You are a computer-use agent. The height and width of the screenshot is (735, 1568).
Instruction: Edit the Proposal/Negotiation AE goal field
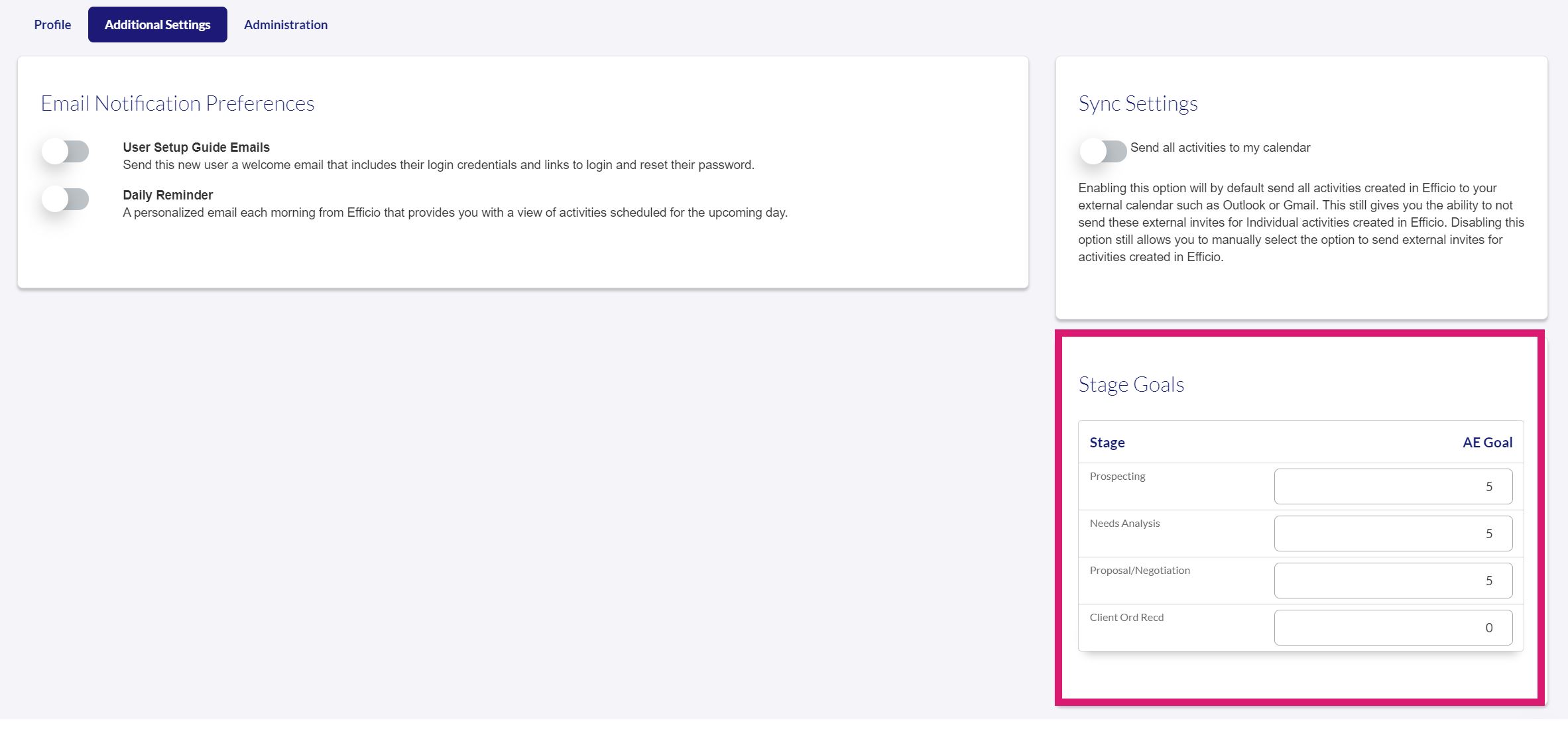click(1393, 581)
